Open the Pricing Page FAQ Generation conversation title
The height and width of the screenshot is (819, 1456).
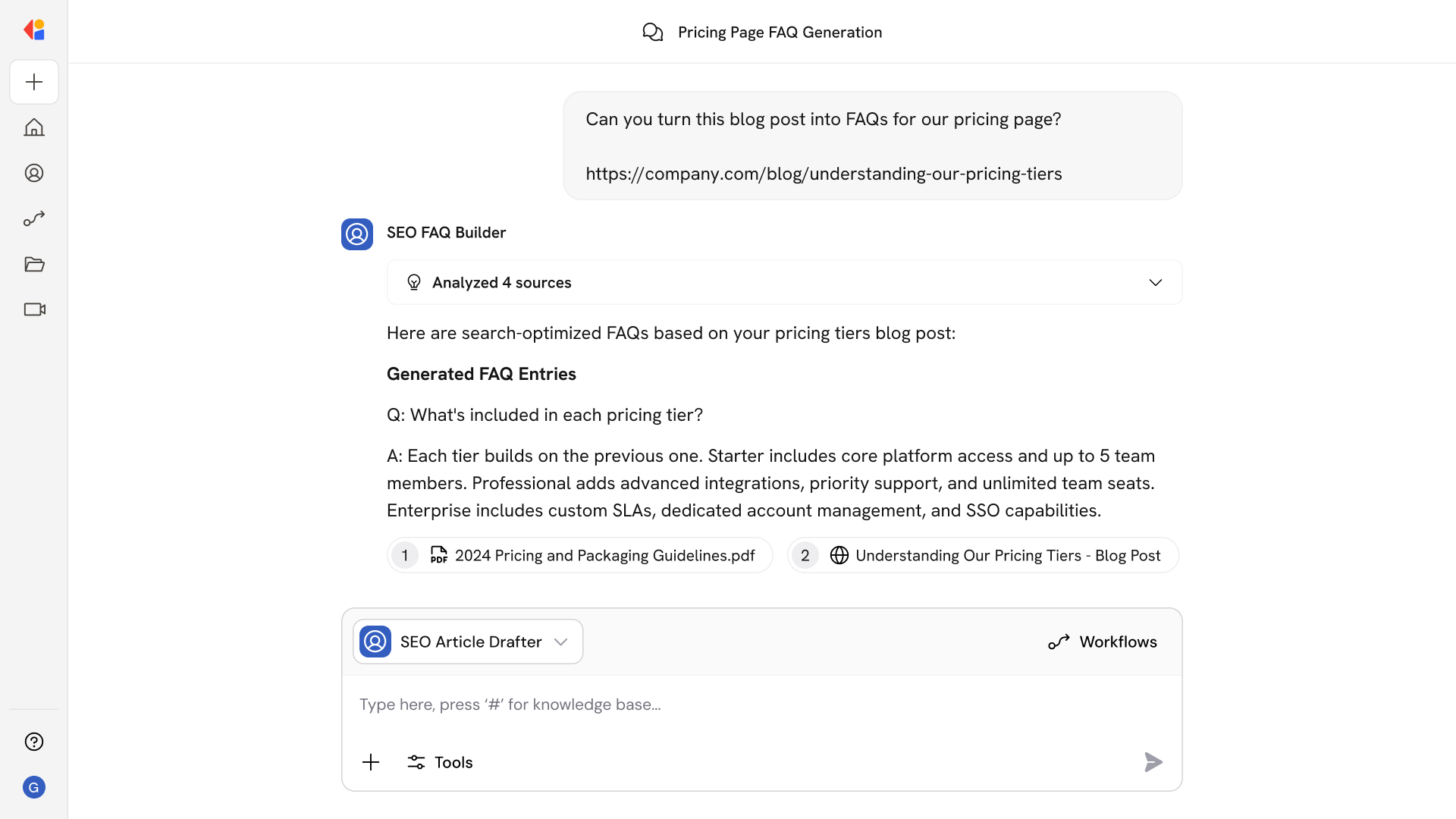pyautogui.click(x=779, y=32)
